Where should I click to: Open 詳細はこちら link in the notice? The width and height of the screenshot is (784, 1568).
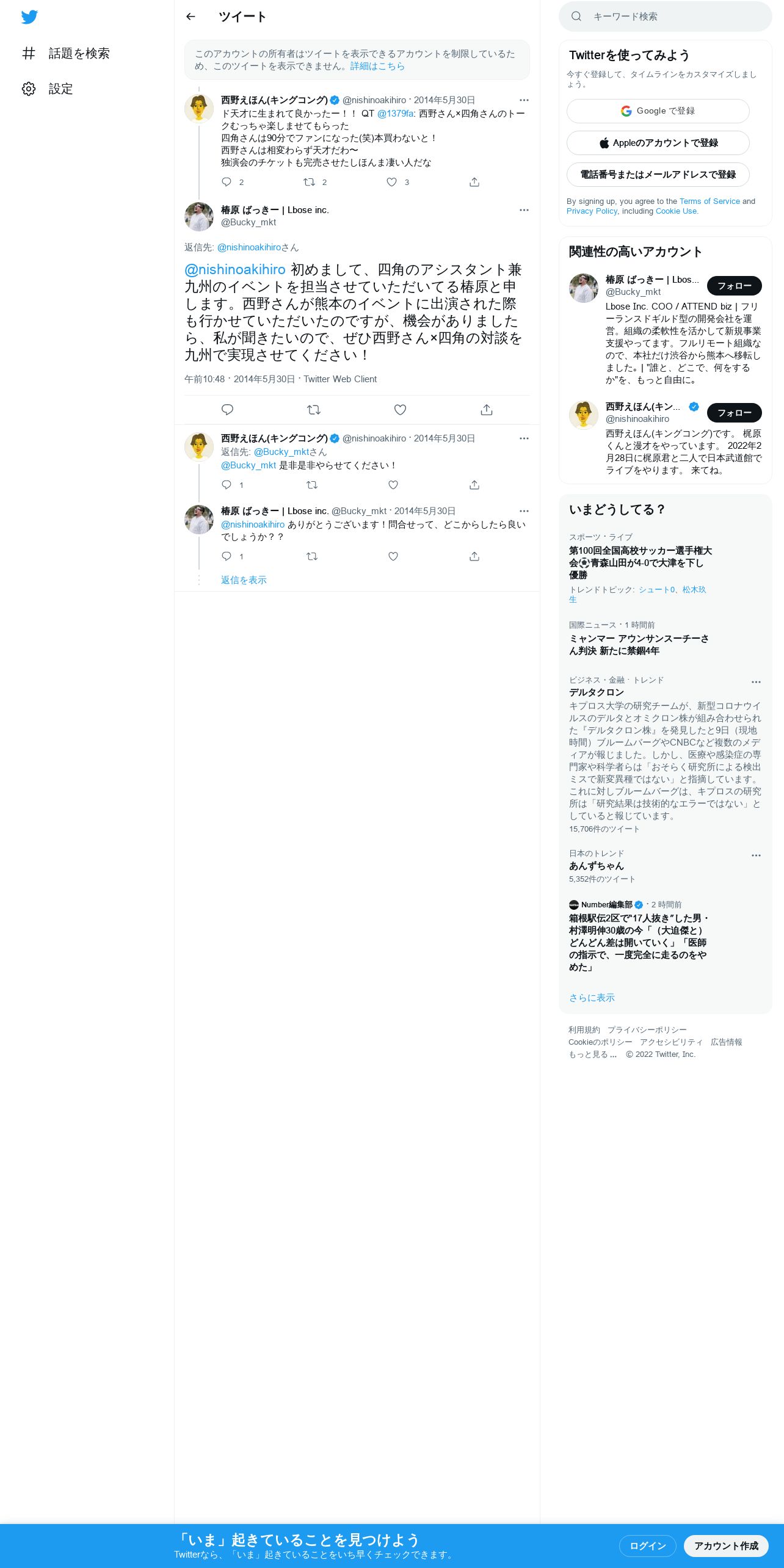pos(377,66)
